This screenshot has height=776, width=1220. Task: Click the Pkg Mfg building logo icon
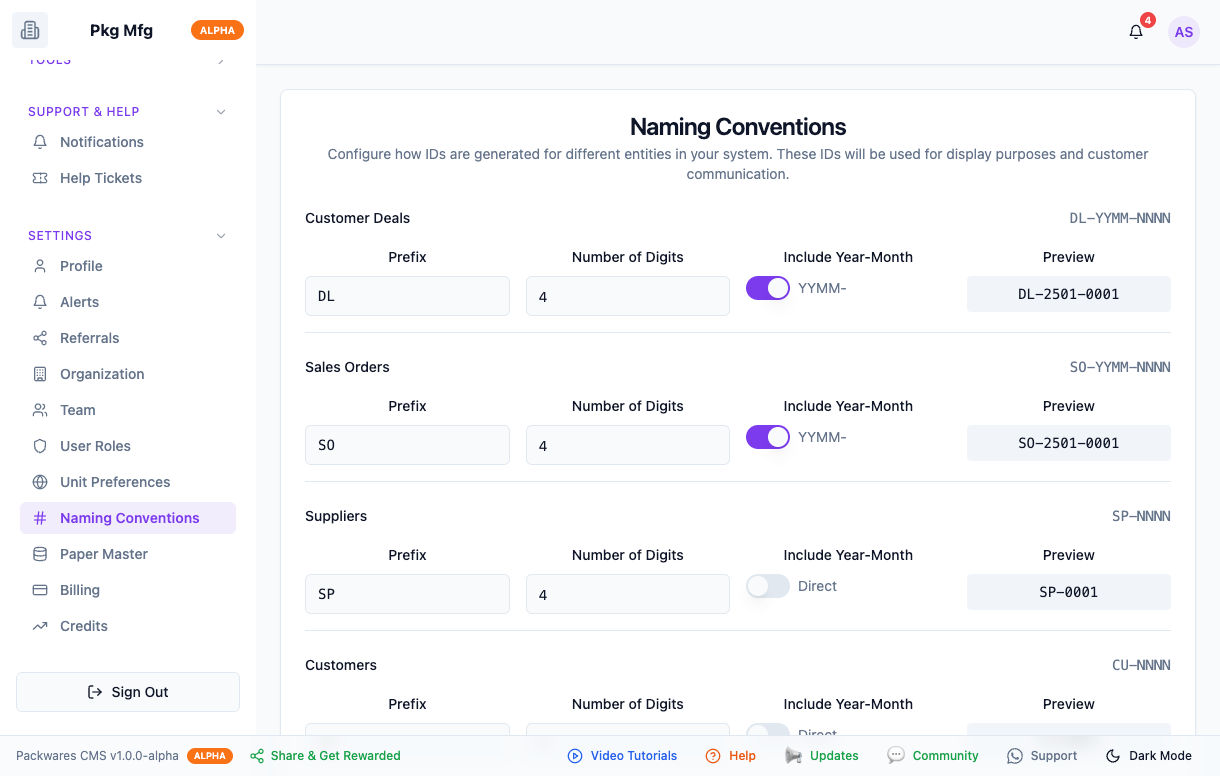(x=30, y=30)
